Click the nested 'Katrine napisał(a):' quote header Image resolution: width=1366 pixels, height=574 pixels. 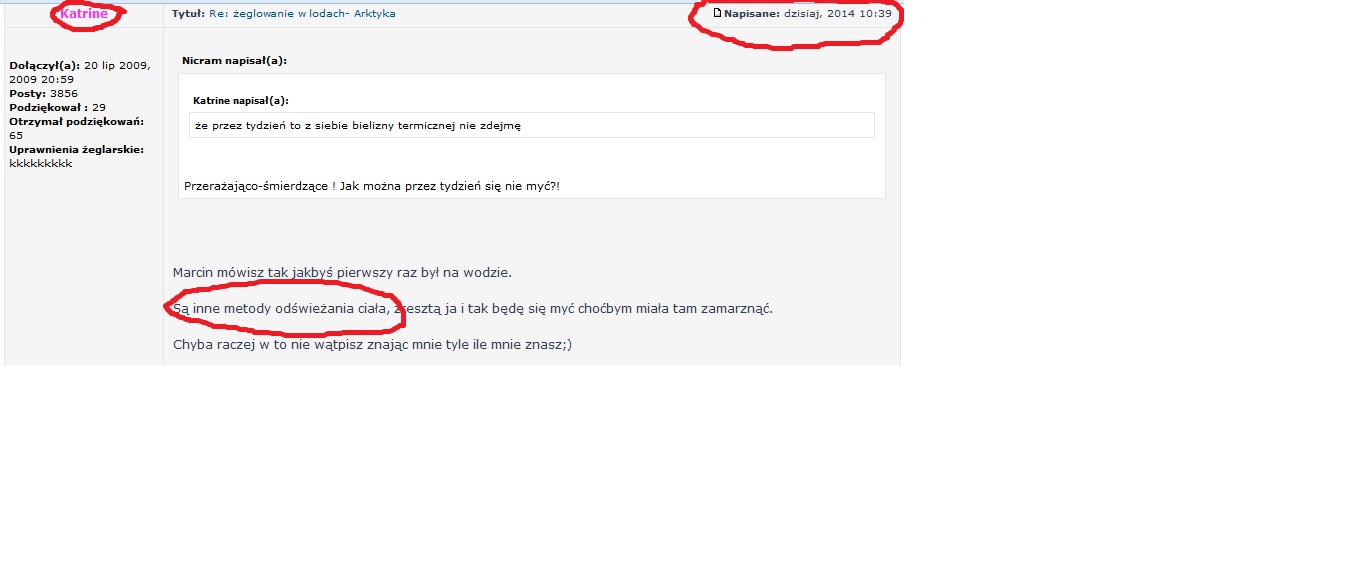(x=241, y=101)
